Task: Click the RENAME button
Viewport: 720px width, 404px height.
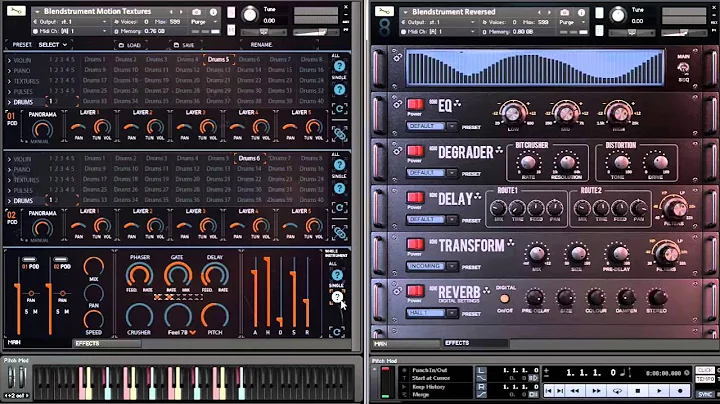Action: point(261,45)
